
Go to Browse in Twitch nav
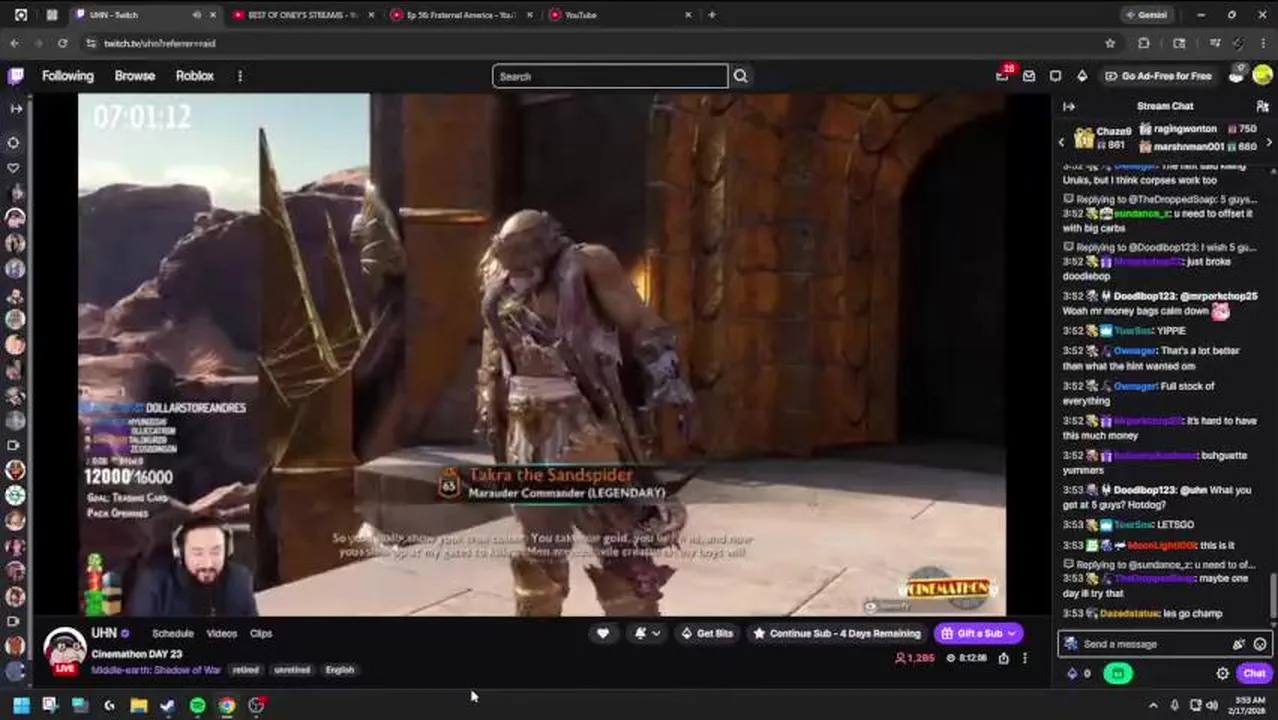pyautogui.click(x=134, y=76)
